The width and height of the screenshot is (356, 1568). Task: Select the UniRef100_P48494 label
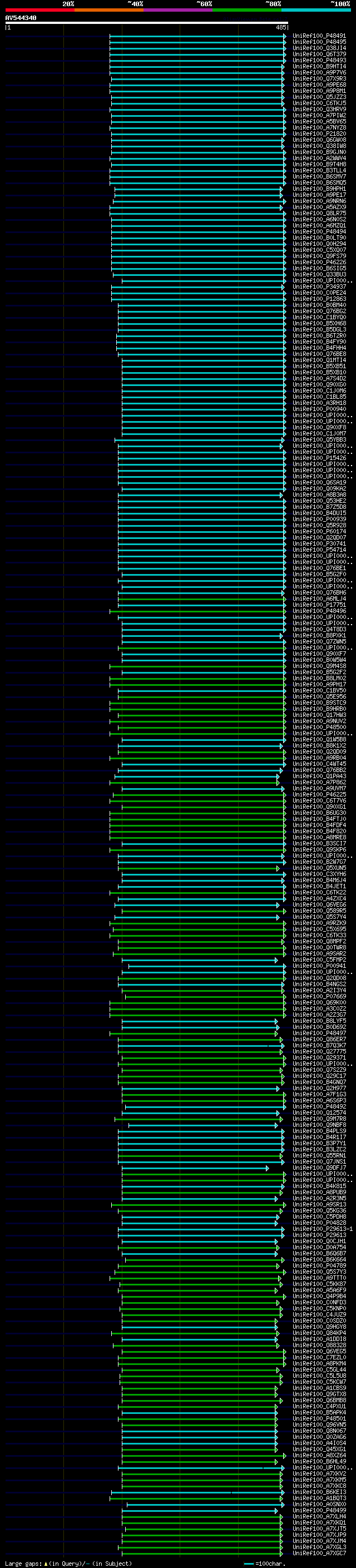tap(319, 231)
